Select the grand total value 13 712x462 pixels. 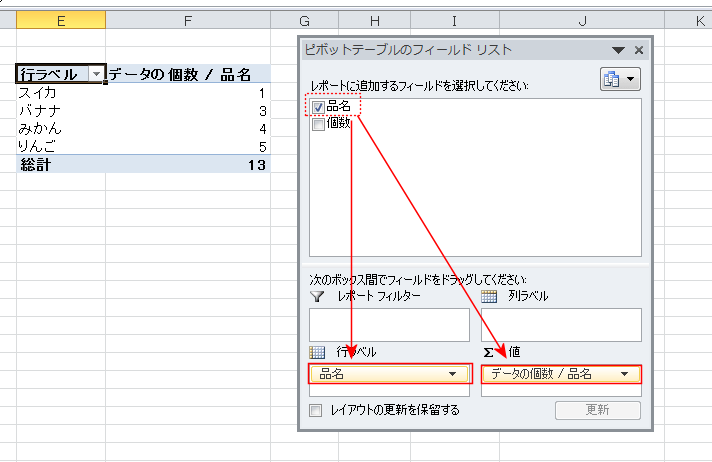(x=188, y=164)
